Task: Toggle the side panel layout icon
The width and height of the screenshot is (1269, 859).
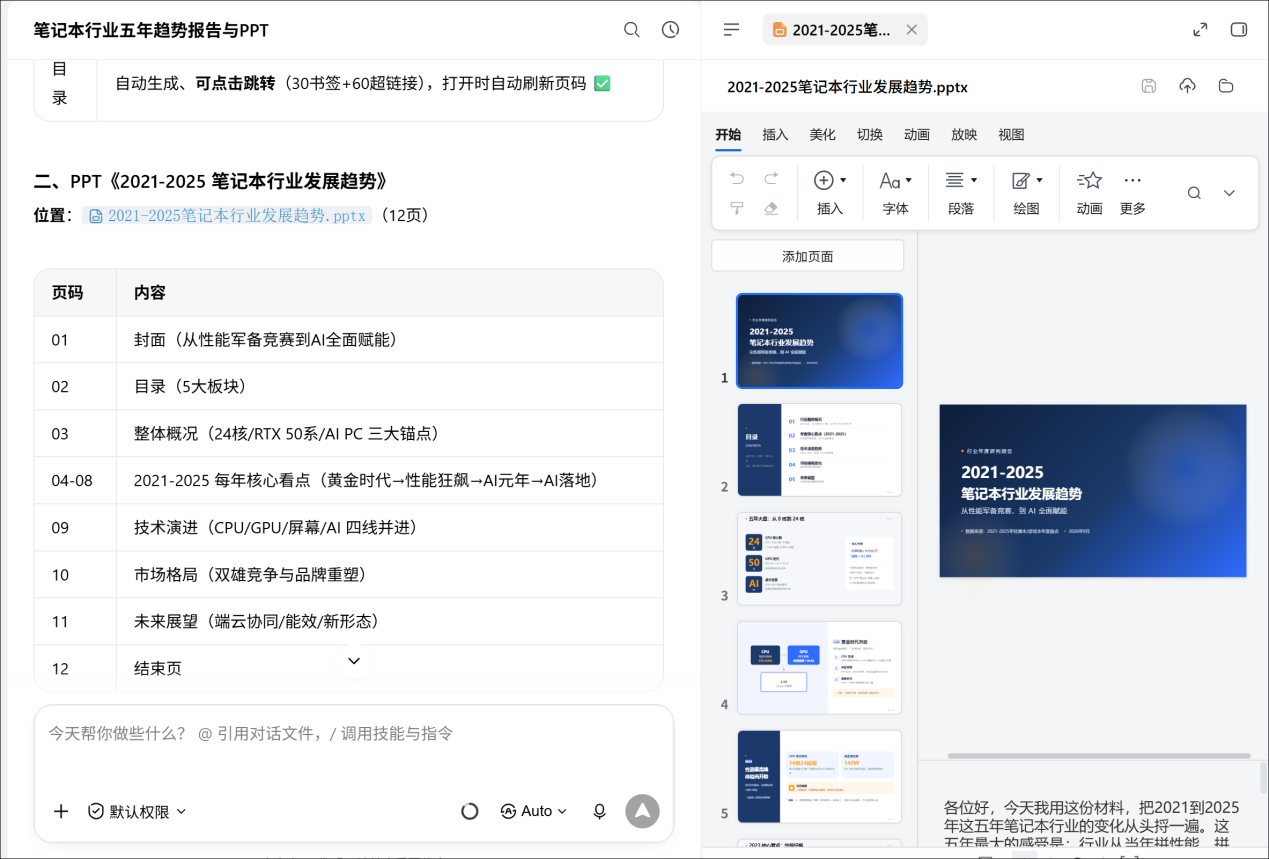Action: [1239, 30]
